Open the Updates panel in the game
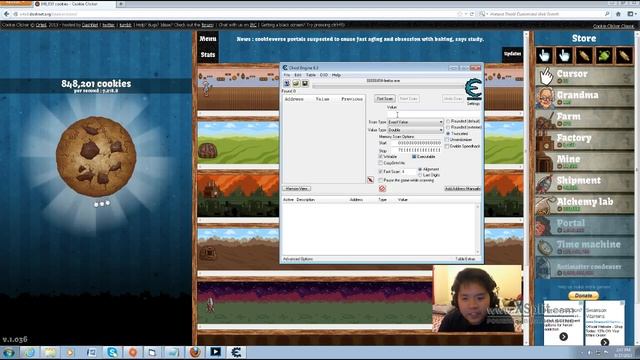Viewport: 640px width, 360px height. pos(512,54)
